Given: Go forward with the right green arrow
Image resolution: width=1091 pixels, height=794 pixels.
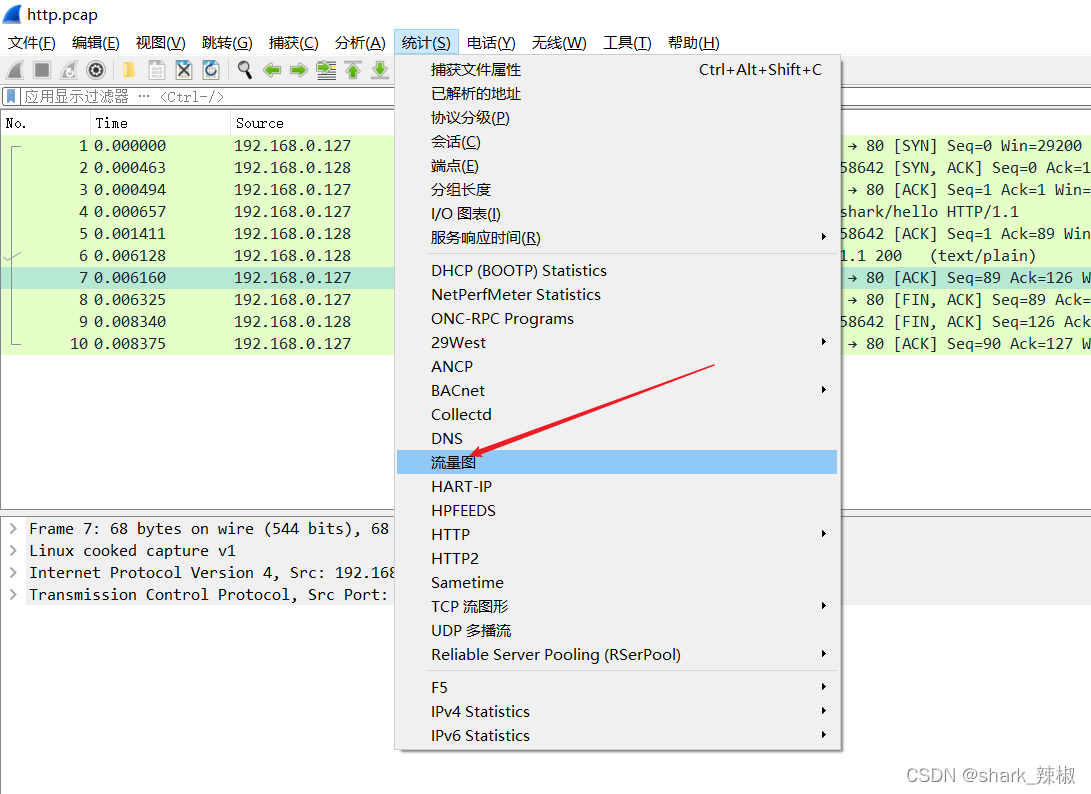Looking at the screenshot, I should tap(298, 70).
